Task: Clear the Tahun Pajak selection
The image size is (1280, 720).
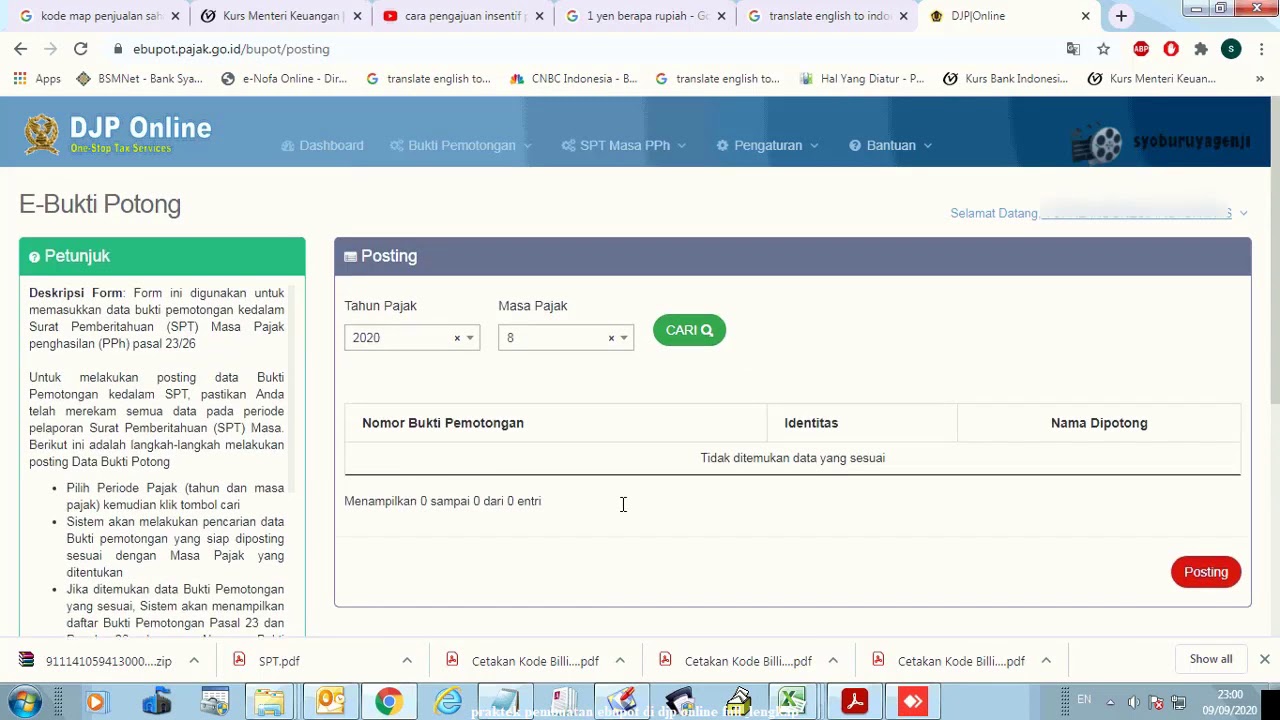Action: (x=457, y=338)
